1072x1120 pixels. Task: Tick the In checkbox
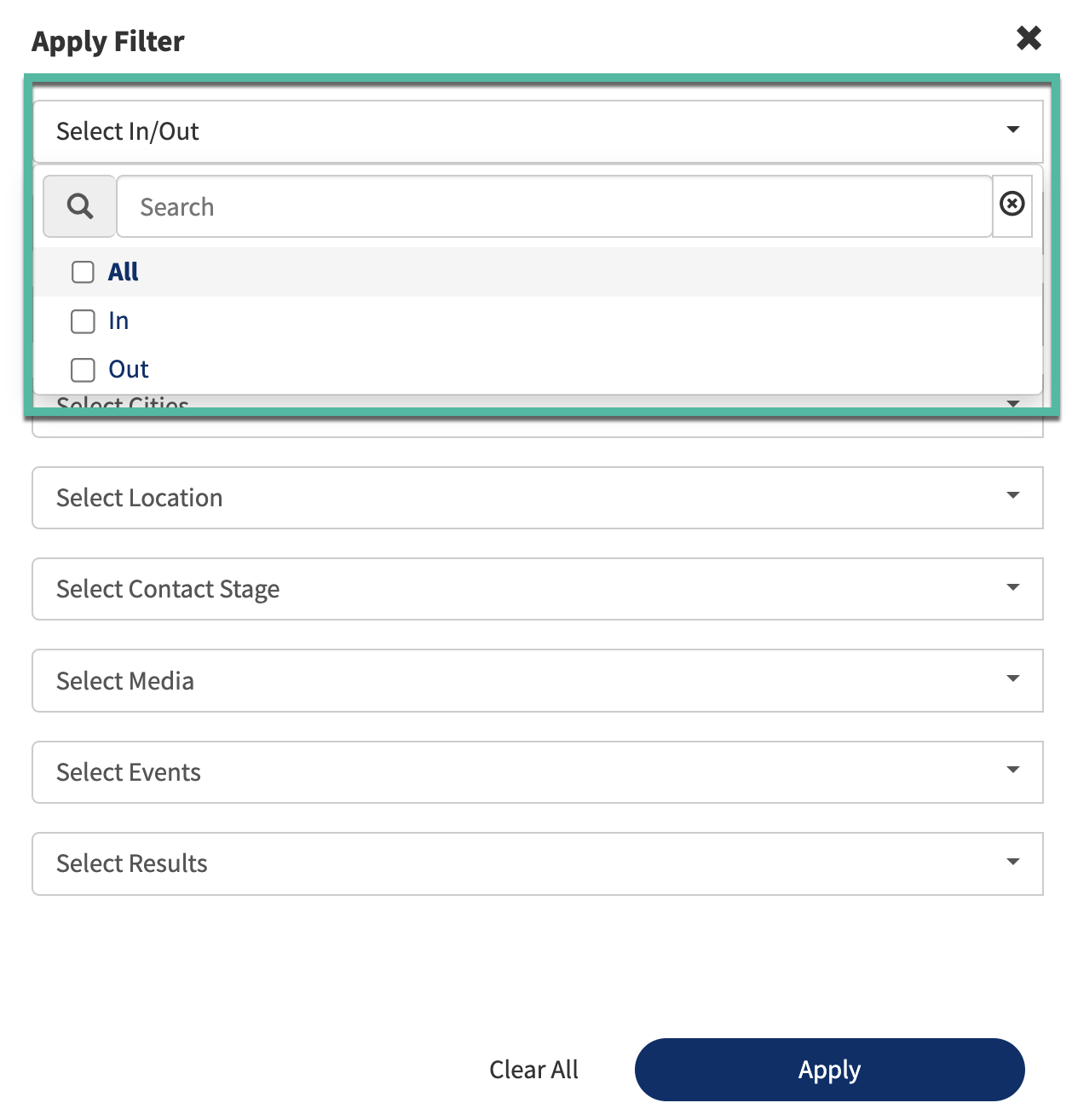point(83,321)
